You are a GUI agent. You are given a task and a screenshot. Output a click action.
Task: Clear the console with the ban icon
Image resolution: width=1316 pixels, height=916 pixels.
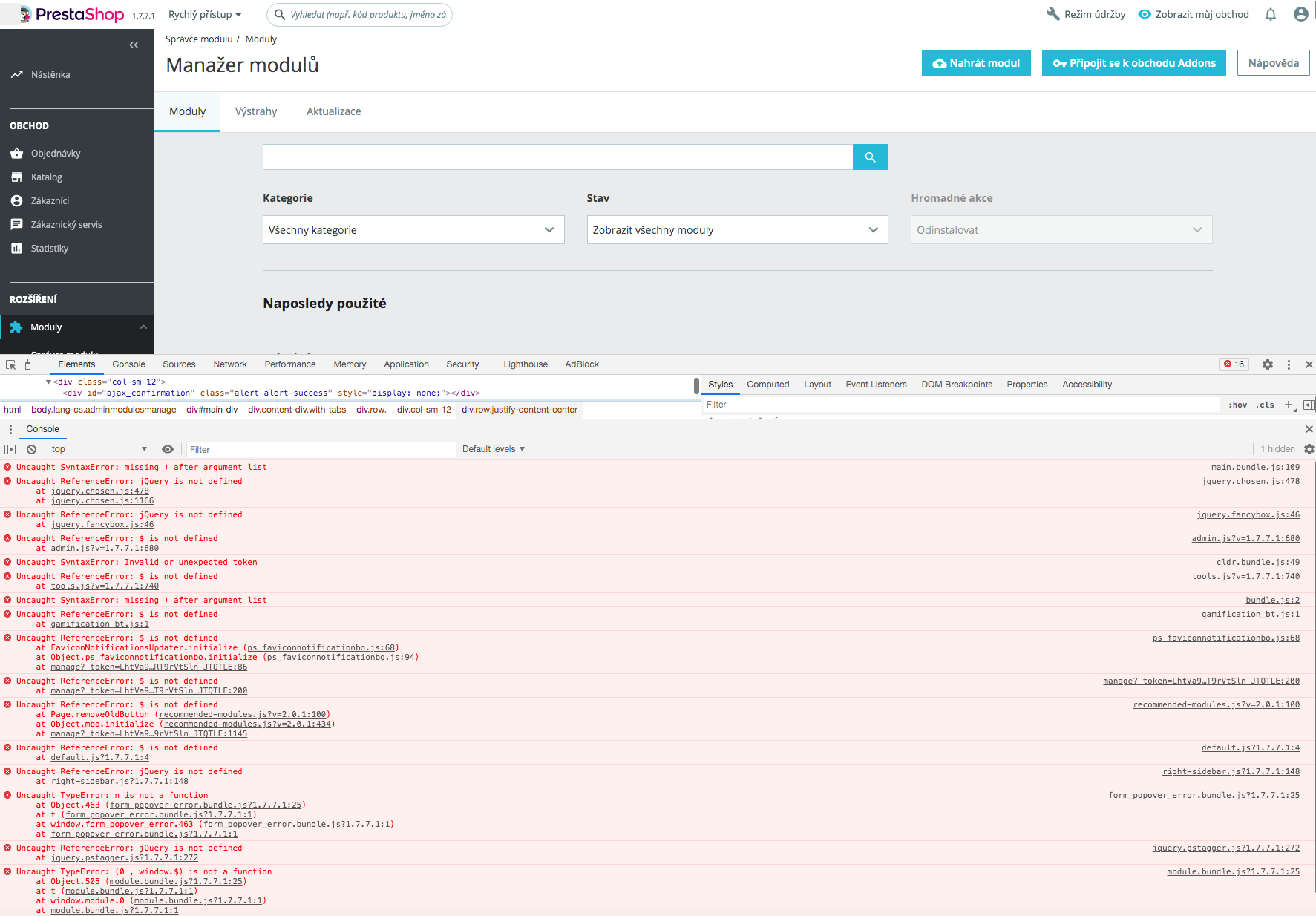pyautogui.click(x=31, y=449)
